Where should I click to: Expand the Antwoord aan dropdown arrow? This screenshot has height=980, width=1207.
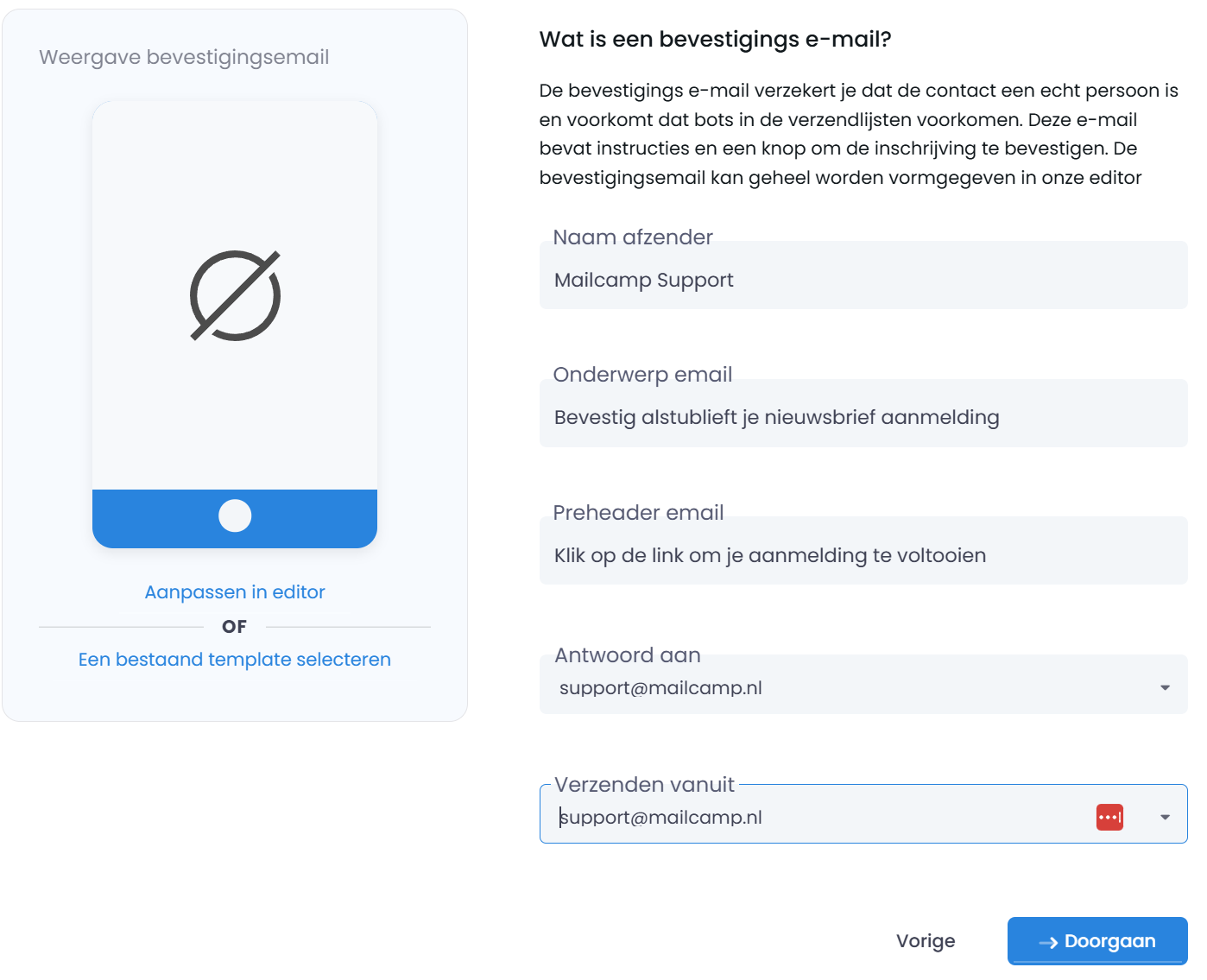tap(1165, 688)
